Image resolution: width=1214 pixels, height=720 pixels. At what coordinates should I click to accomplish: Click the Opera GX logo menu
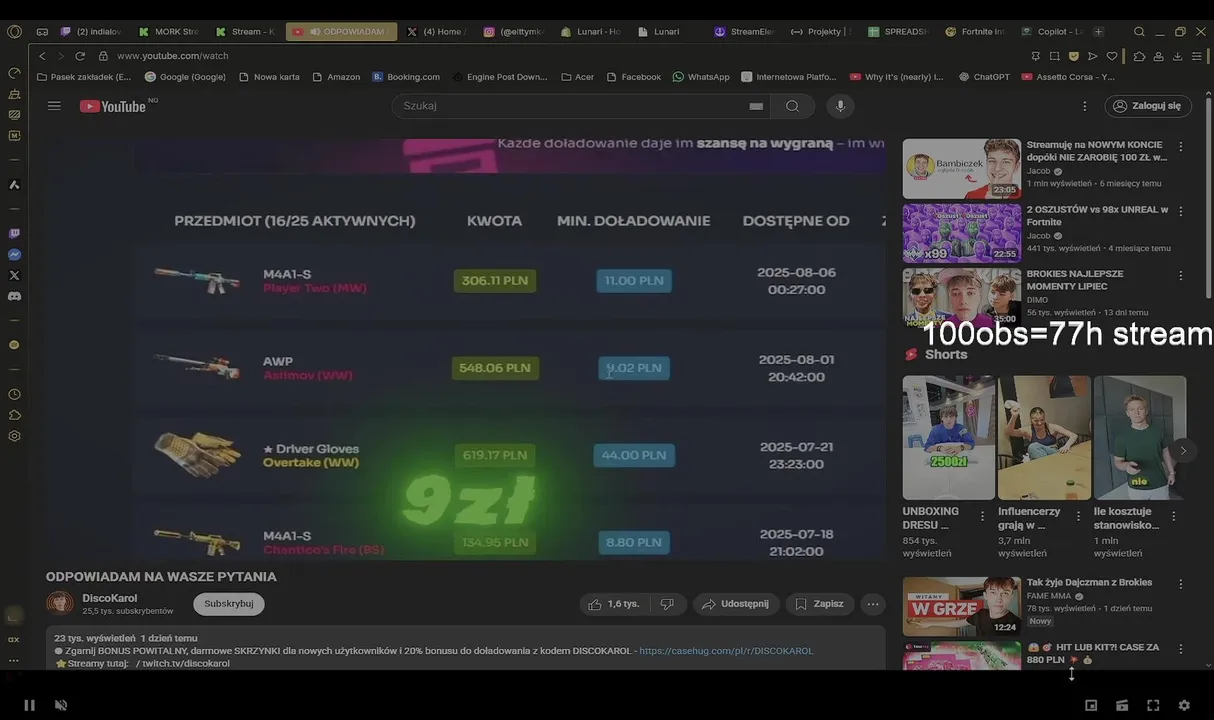(14, 32)
